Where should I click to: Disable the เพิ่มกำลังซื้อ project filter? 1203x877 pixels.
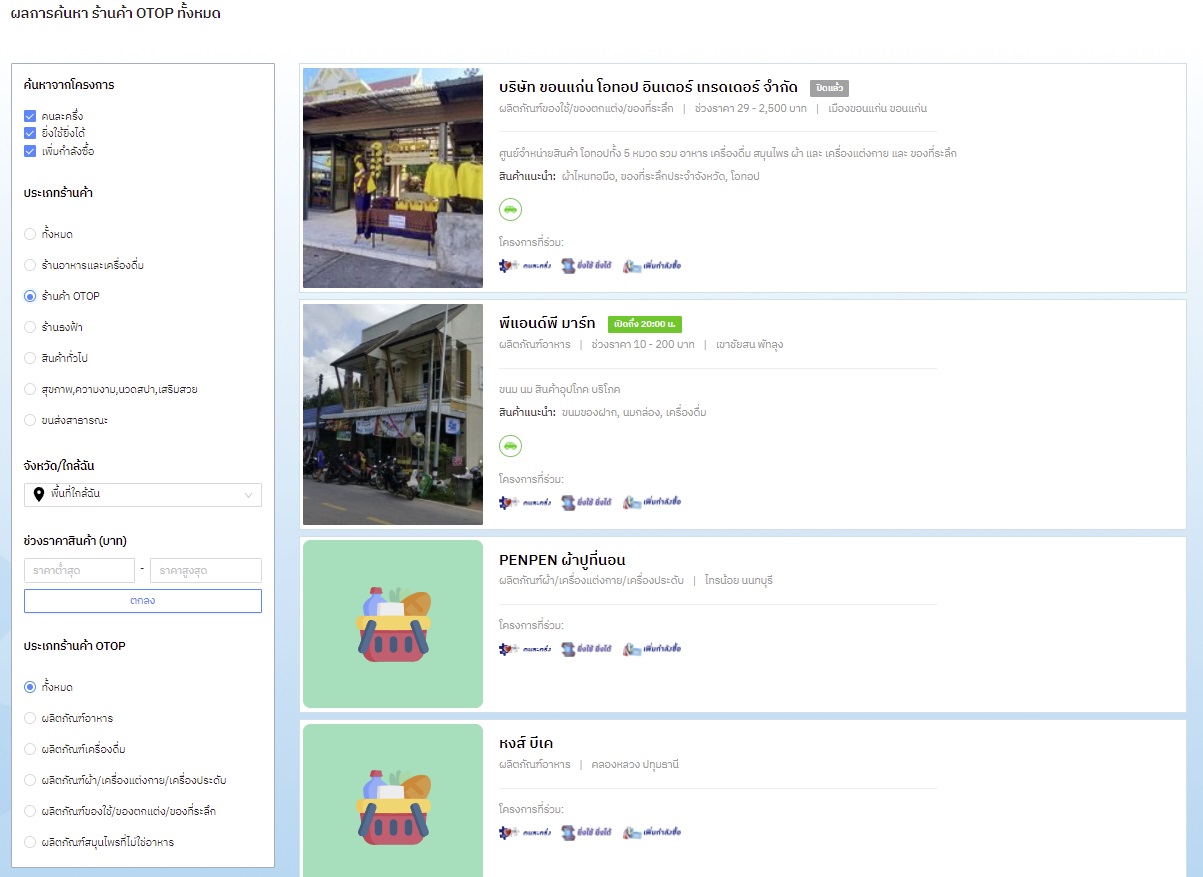point(30,151)
